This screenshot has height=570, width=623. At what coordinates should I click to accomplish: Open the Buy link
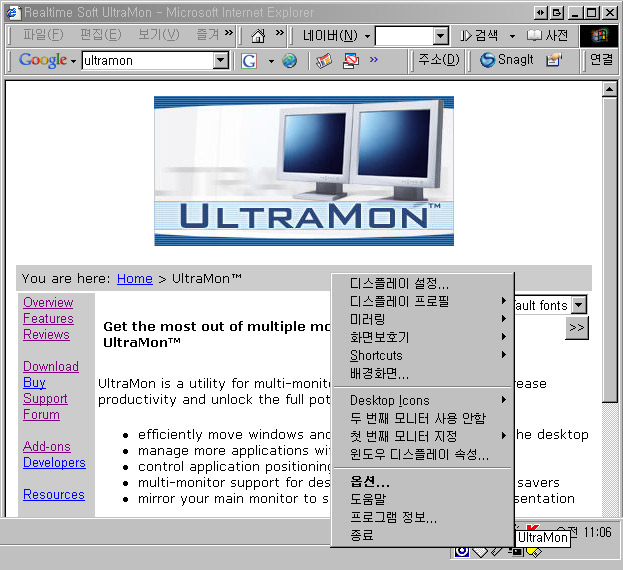(x=34, y=383)
